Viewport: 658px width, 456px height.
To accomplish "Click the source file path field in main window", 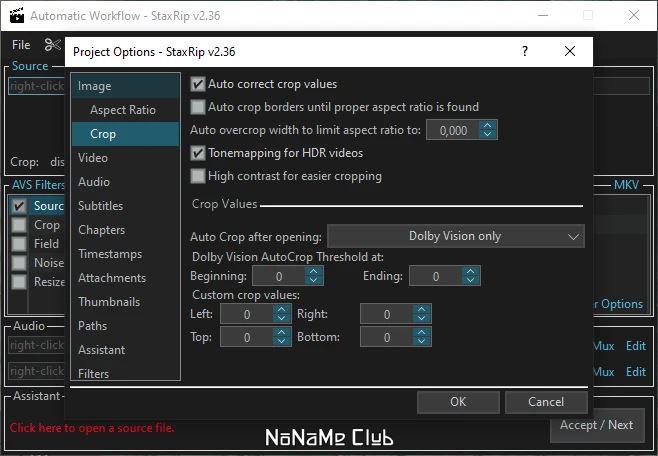I will pyautogui.click(x=37, y=86).
